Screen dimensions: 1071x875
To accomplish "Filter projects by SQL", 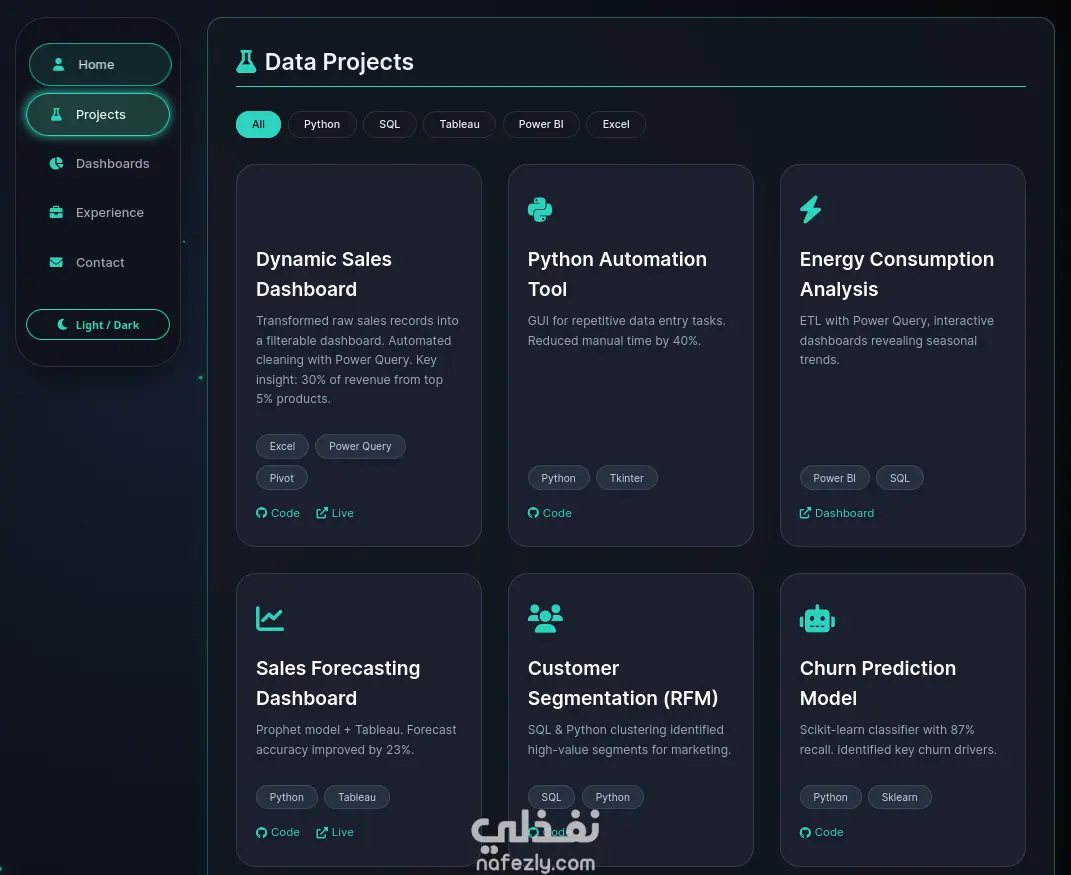I will click(389, 124).
